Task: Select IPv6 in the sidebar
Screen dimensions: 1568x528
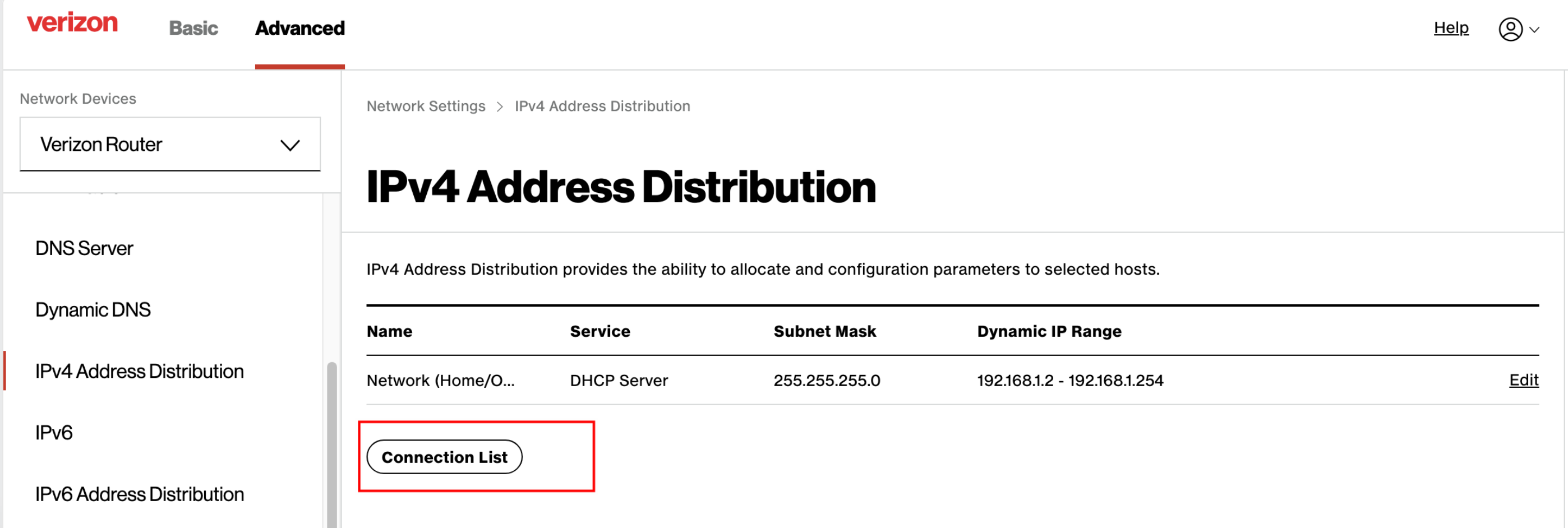Action: coord(54,433)
